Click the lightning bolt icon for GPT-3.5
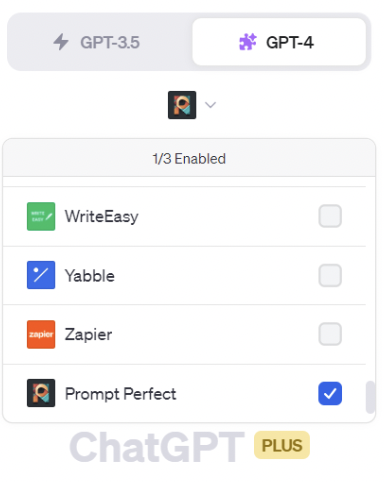384x482 pixels. click(x=61, y=42)
